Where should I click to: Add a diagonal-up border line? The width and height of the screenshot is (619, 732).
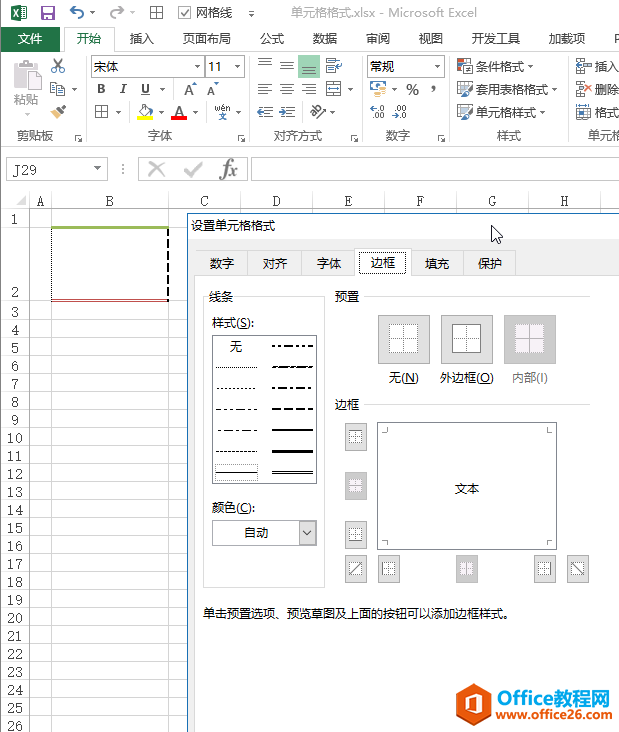tap(356, 569)
